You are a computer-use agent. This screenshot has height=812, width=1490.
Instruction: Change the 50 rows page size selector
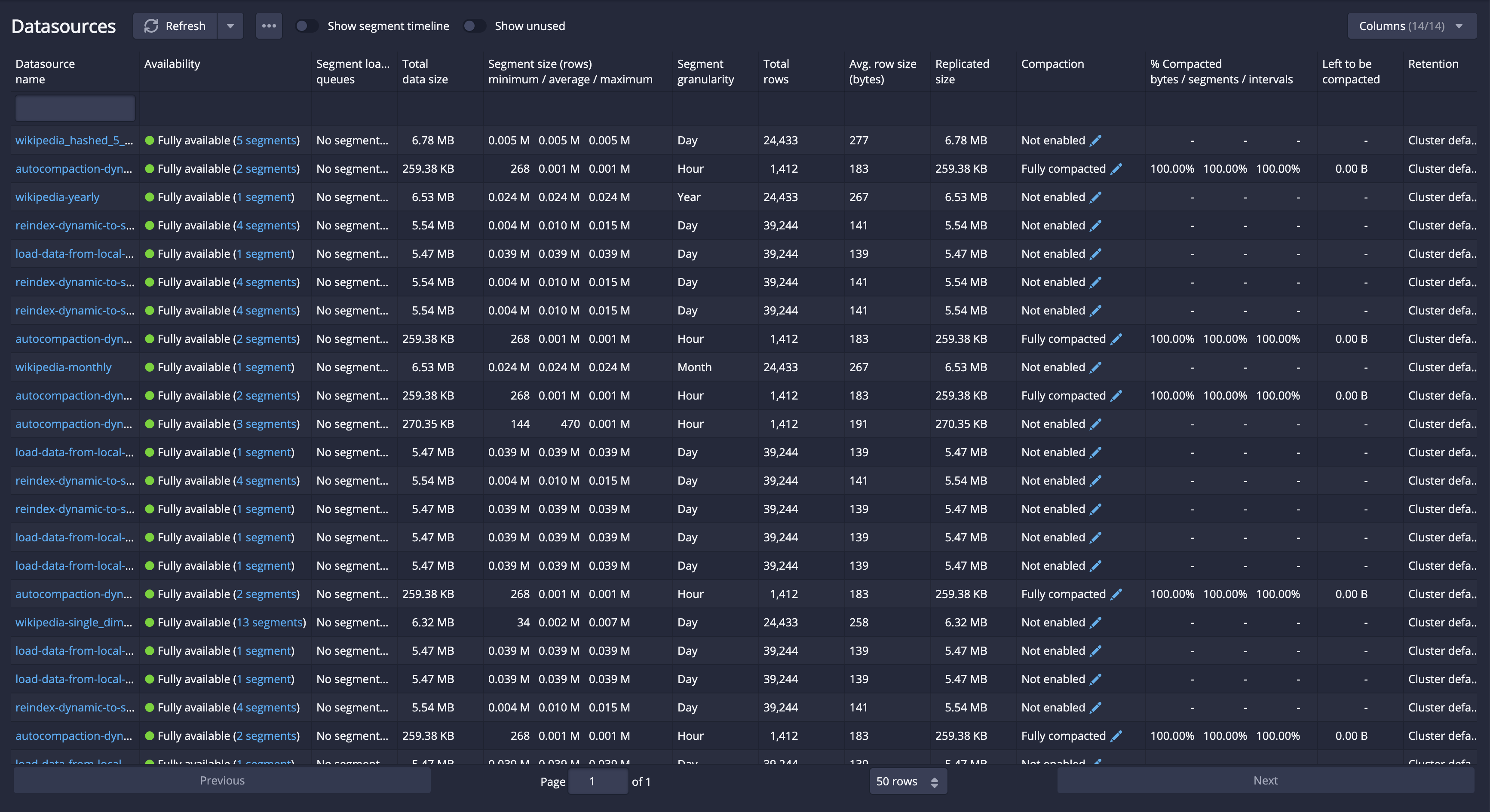click(x=907, y=781)
